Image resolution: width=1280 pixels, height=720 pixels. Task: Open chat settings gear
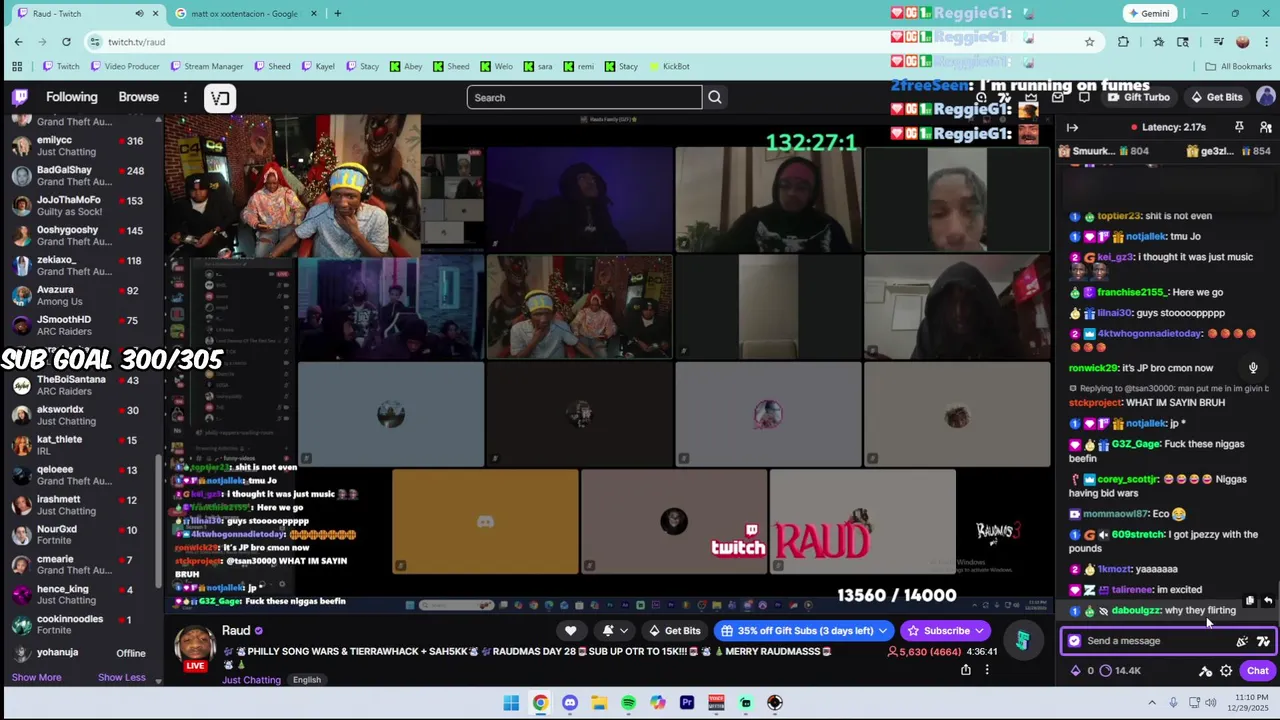pyautogui.click(x=1226, y=671)
